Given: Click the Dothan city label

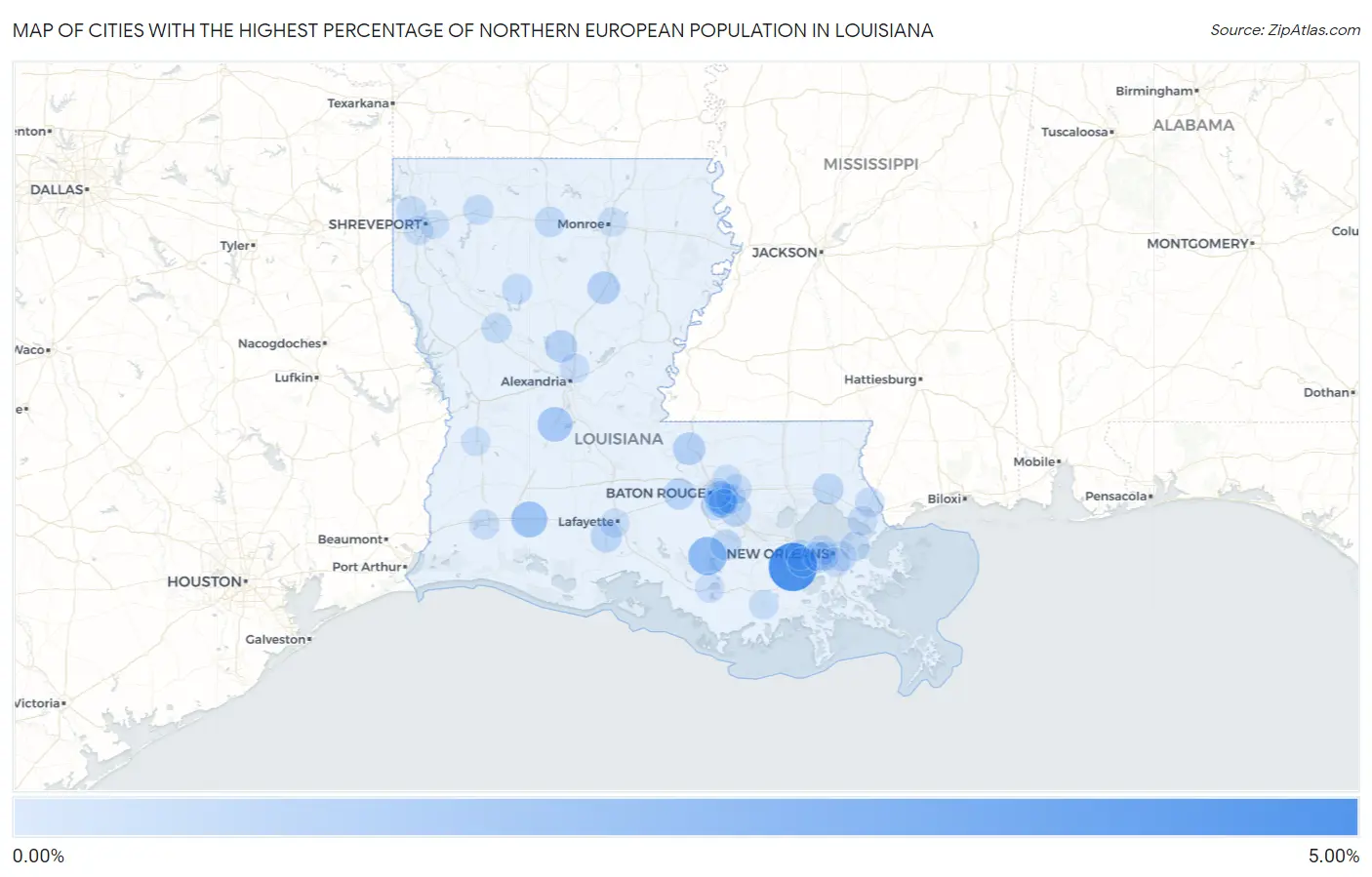Looking at the screenshot, I should (1326, 392).
